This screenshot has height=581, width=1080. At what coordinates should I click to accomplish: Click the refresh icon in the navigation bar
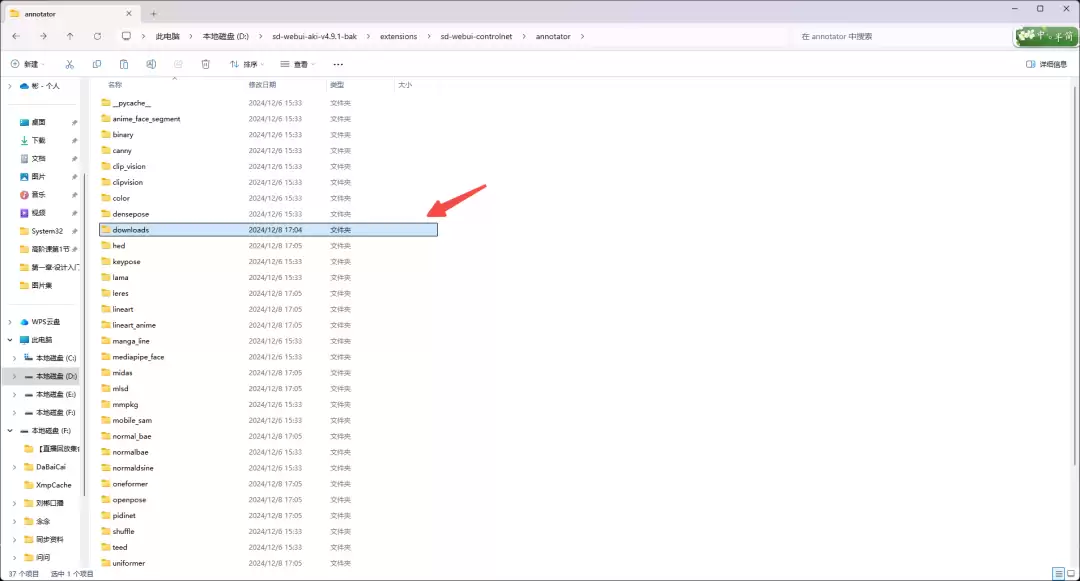click(97, 36)
